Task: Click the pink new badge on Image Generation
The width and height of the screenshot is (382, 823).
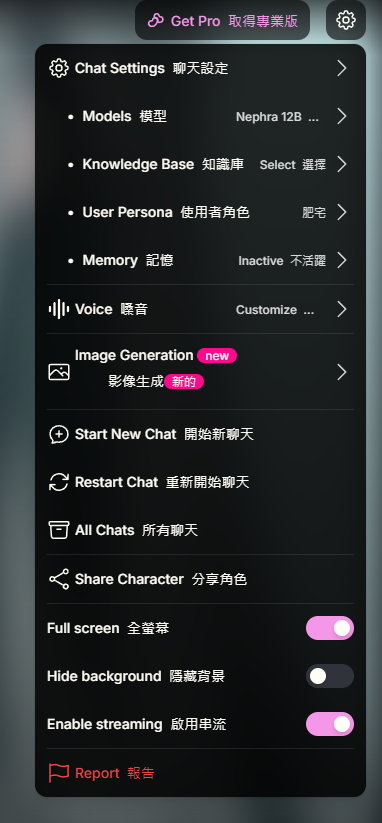Action: point(217,356)
